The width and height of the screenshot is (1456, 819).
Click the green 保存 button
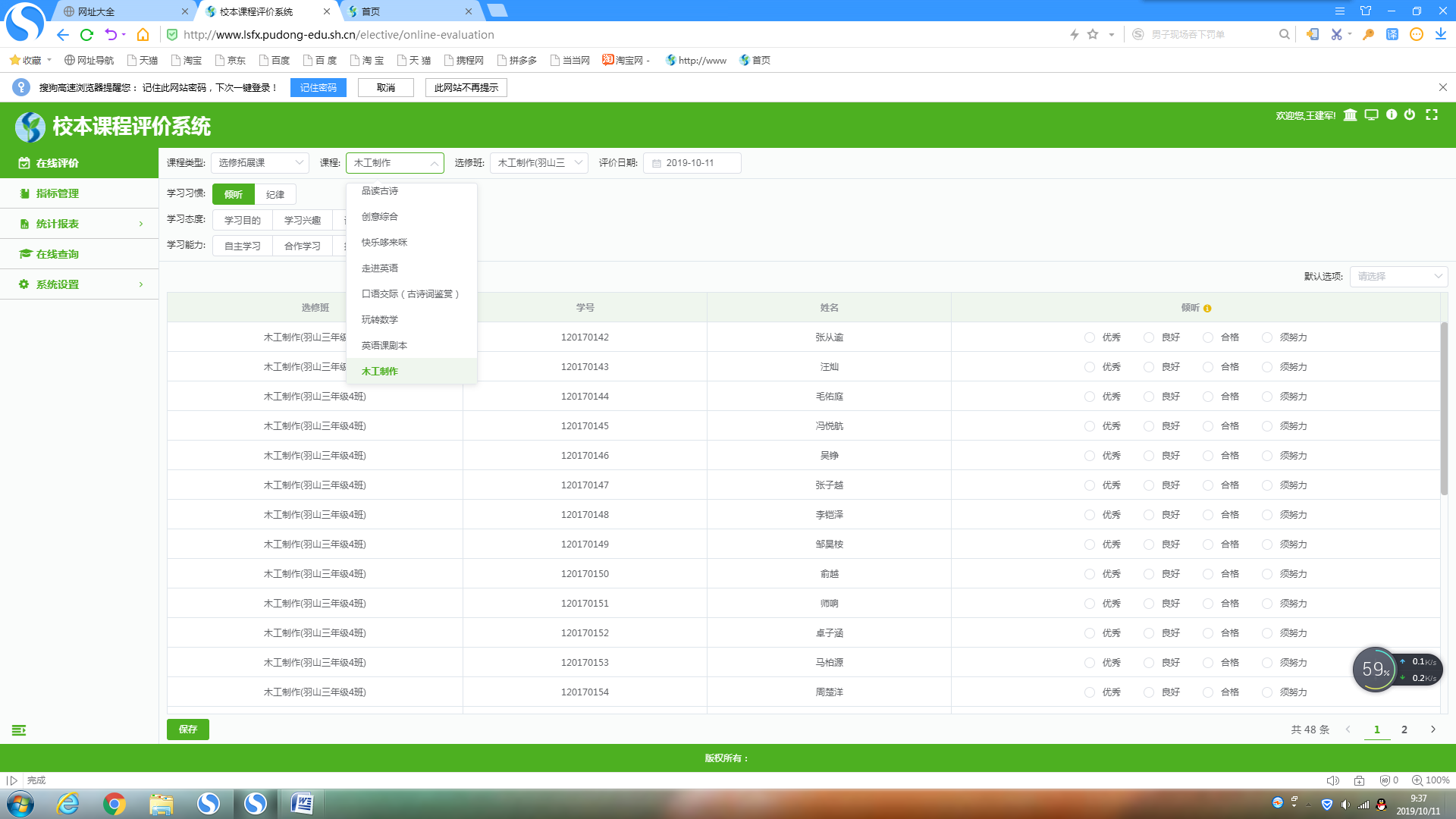tap(187, 730)
